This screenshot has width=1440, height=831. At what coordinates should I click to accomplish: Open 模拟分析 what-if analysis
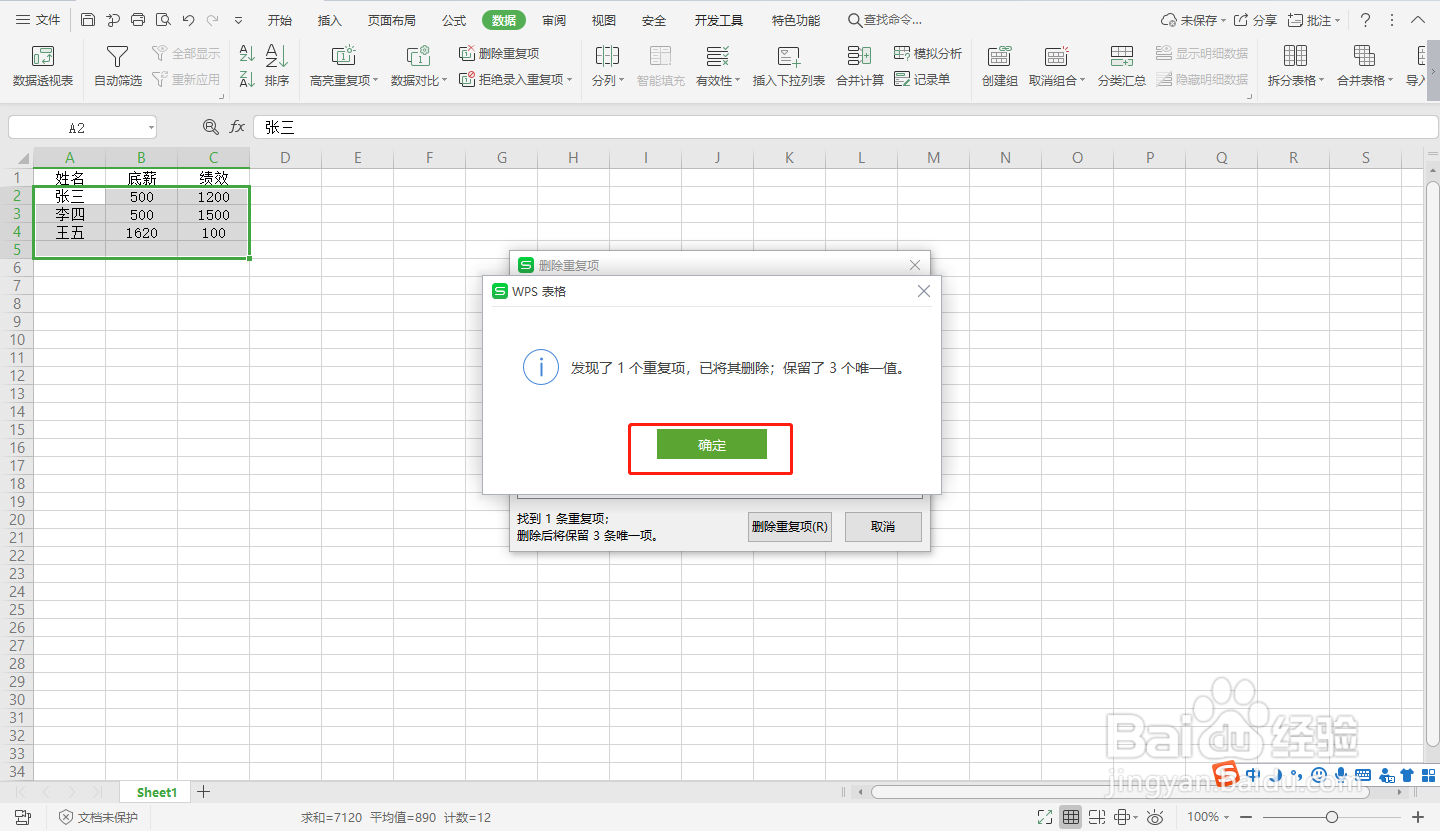coord(928,53)
